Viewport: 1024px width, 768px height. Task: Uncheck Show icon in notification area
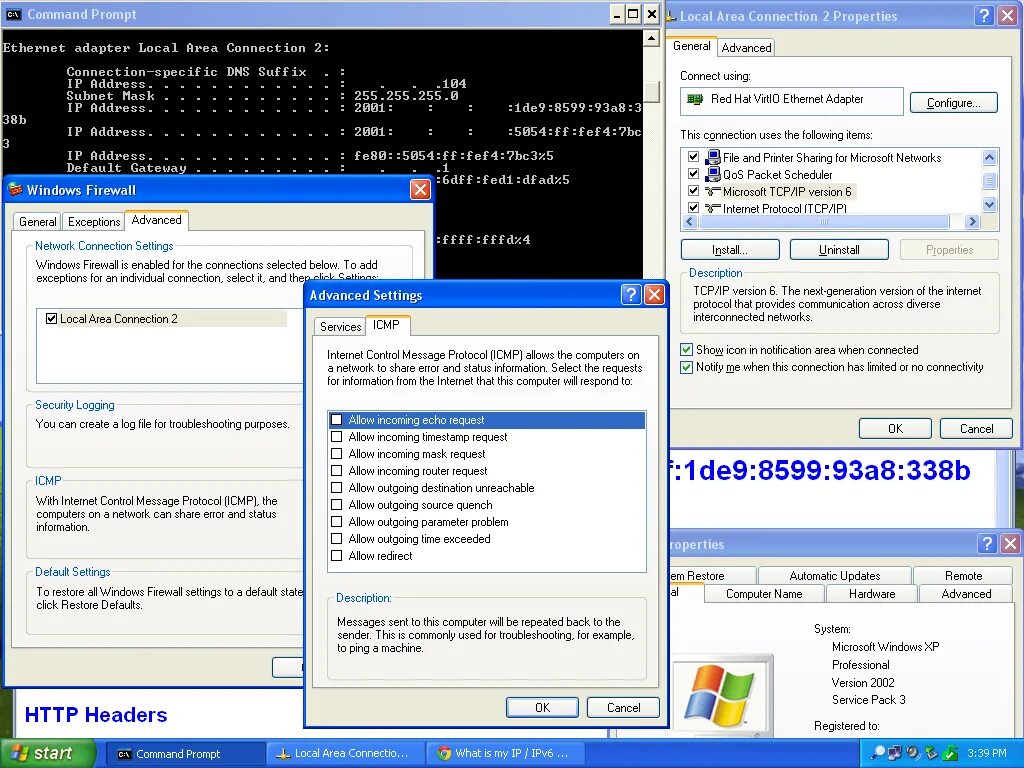(686, 350)
